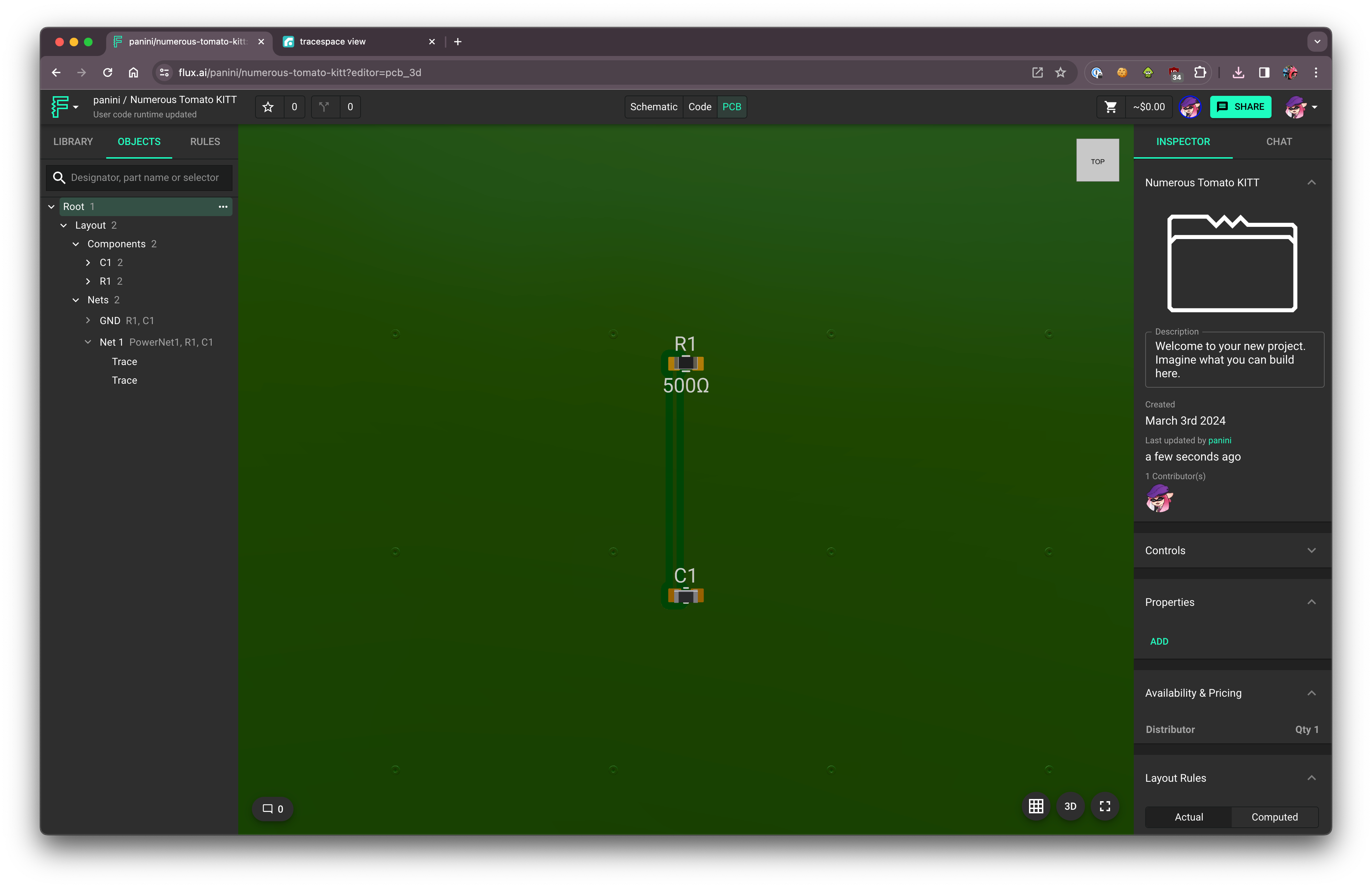Open page in app icon in address bar
The height and width of the screenshot is (888, 1372).
(1037, 73)
